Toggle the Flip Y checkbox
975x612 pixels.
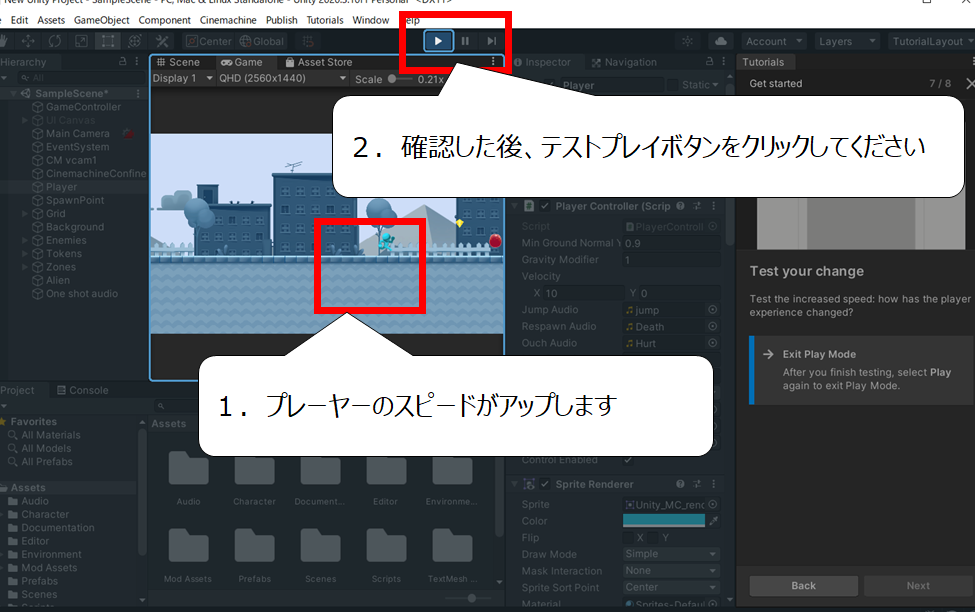pyautogui.click(x=653, y=537)
